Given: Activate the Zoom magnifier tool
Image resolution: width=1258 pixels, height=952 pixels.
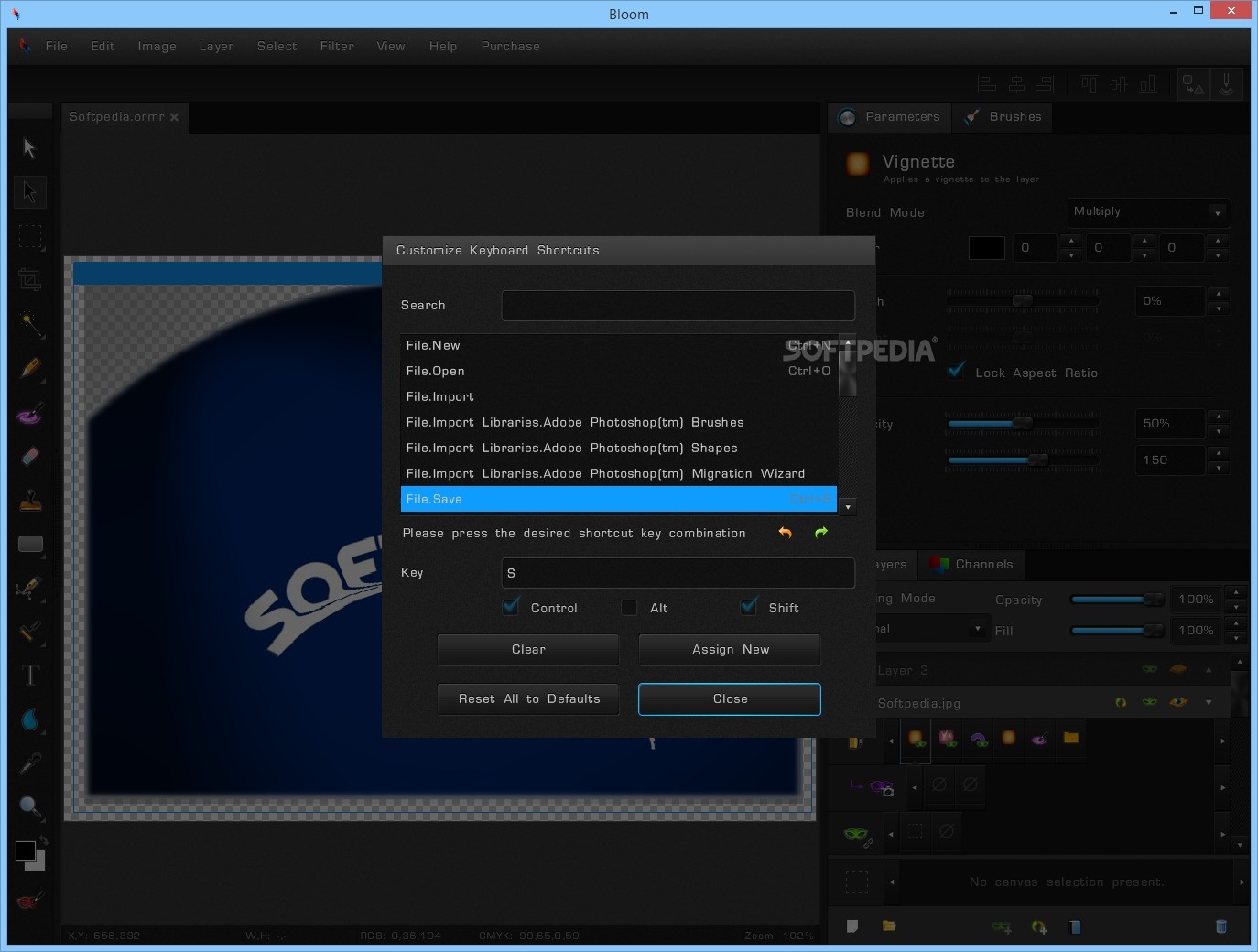Looking at the screenshot, I should (30, 807).
